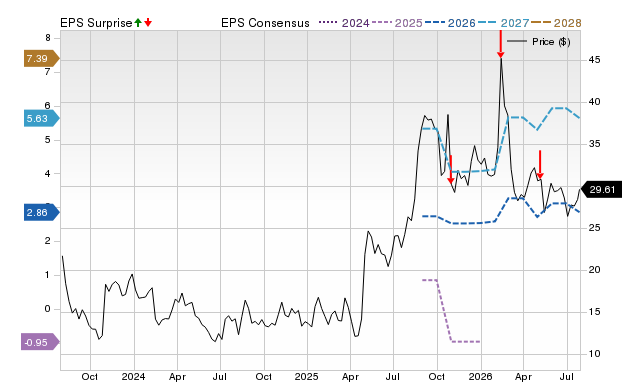Click the -0.95 purple value tag

pos(40,342)
